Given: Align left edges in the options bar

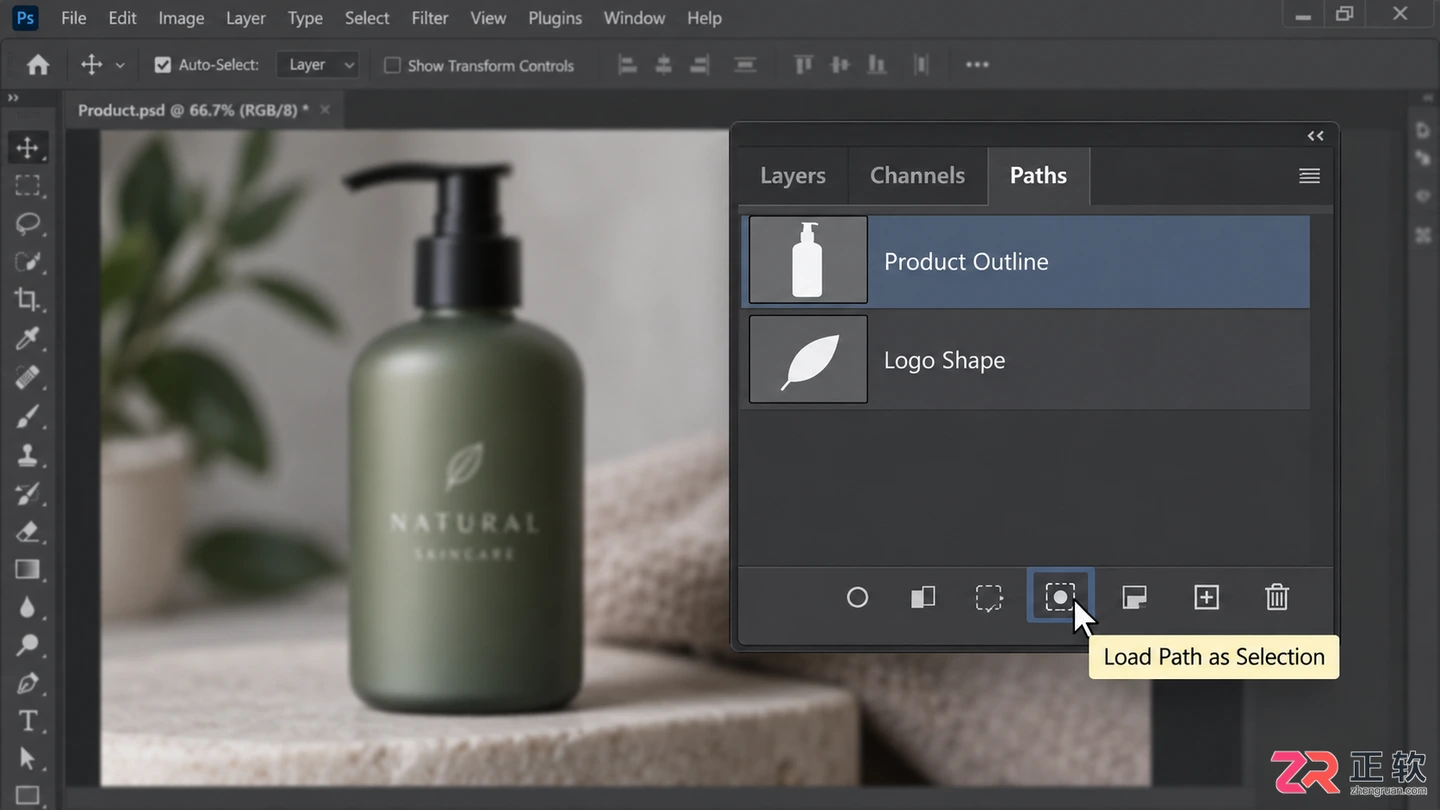Looking at the screenshot, I should 627,65.
